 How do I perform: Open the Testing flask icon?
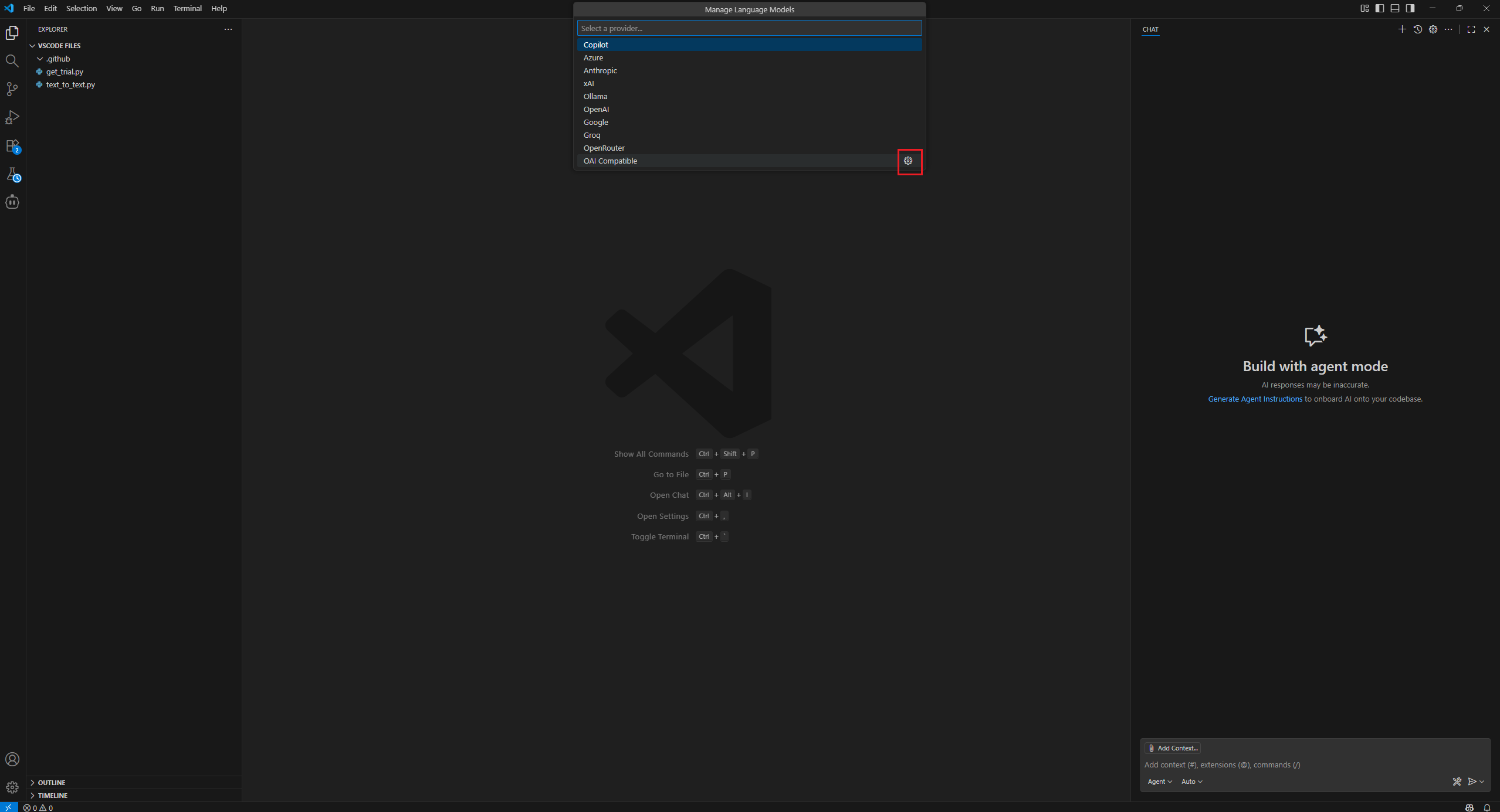12,174
